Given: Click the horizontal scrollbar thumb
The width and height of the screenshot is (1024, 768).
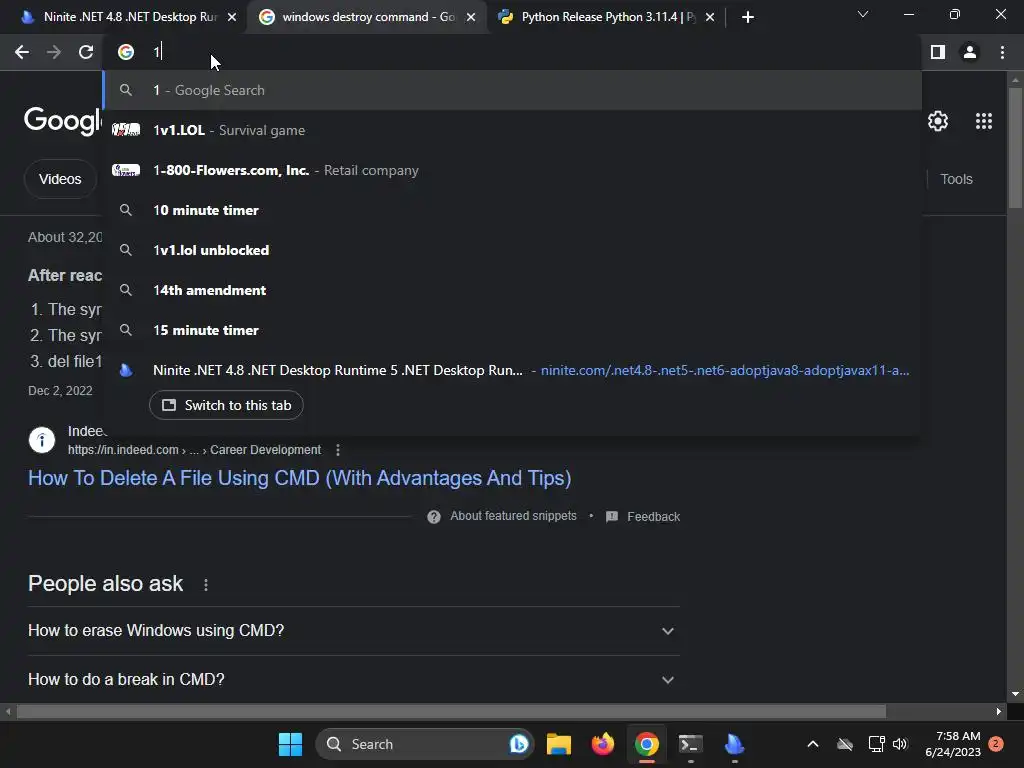Looking at the screenshot, I should click(451, 711).
